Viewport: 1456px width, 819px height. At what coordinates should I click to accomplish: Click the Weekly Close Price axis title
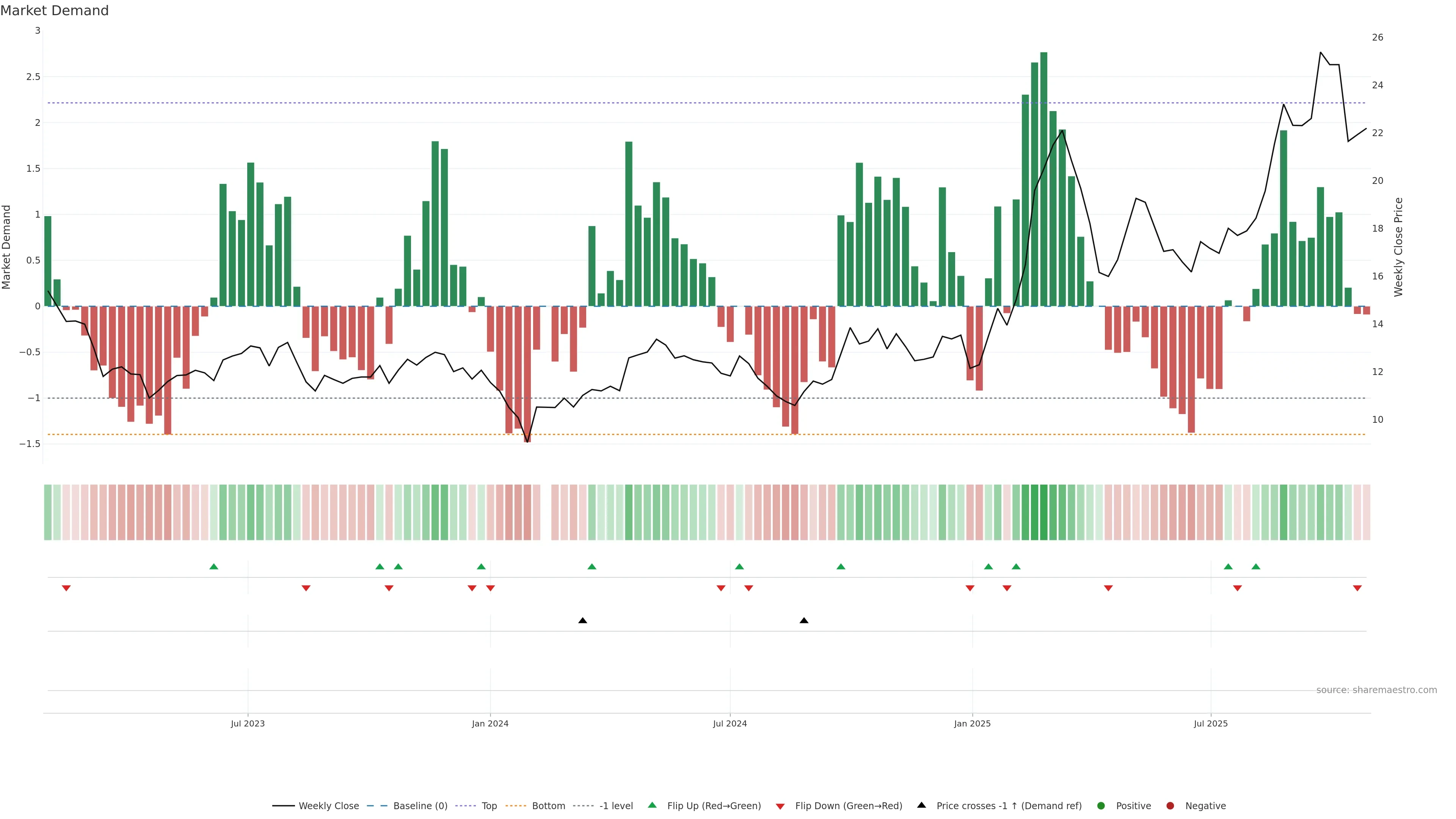click(1398, 247)
